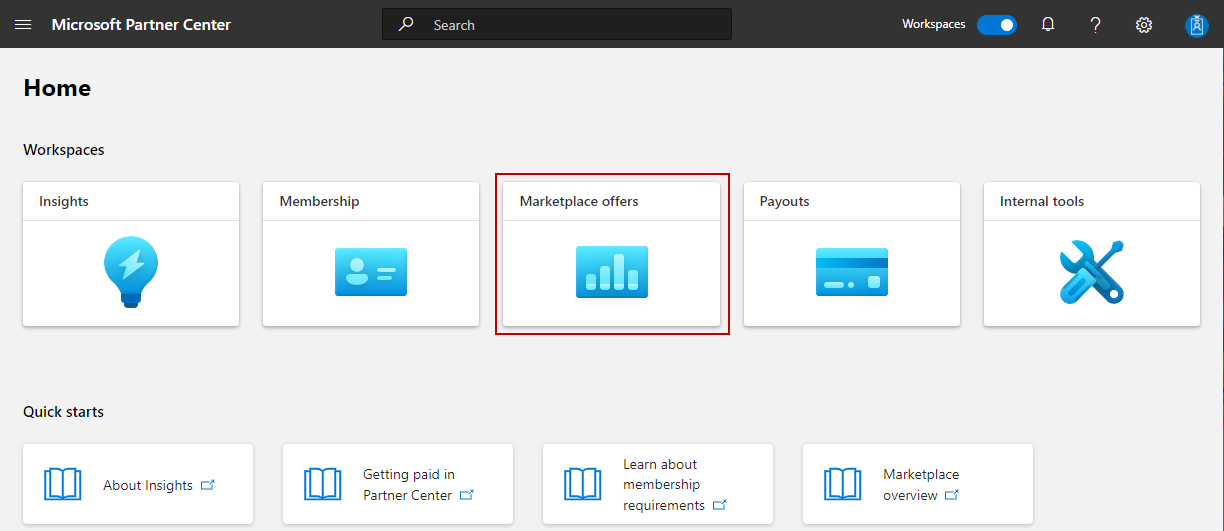This screenshot has height=531, width=1224.
Task: Open the Marketplace overview quick start
Action: 920,485
